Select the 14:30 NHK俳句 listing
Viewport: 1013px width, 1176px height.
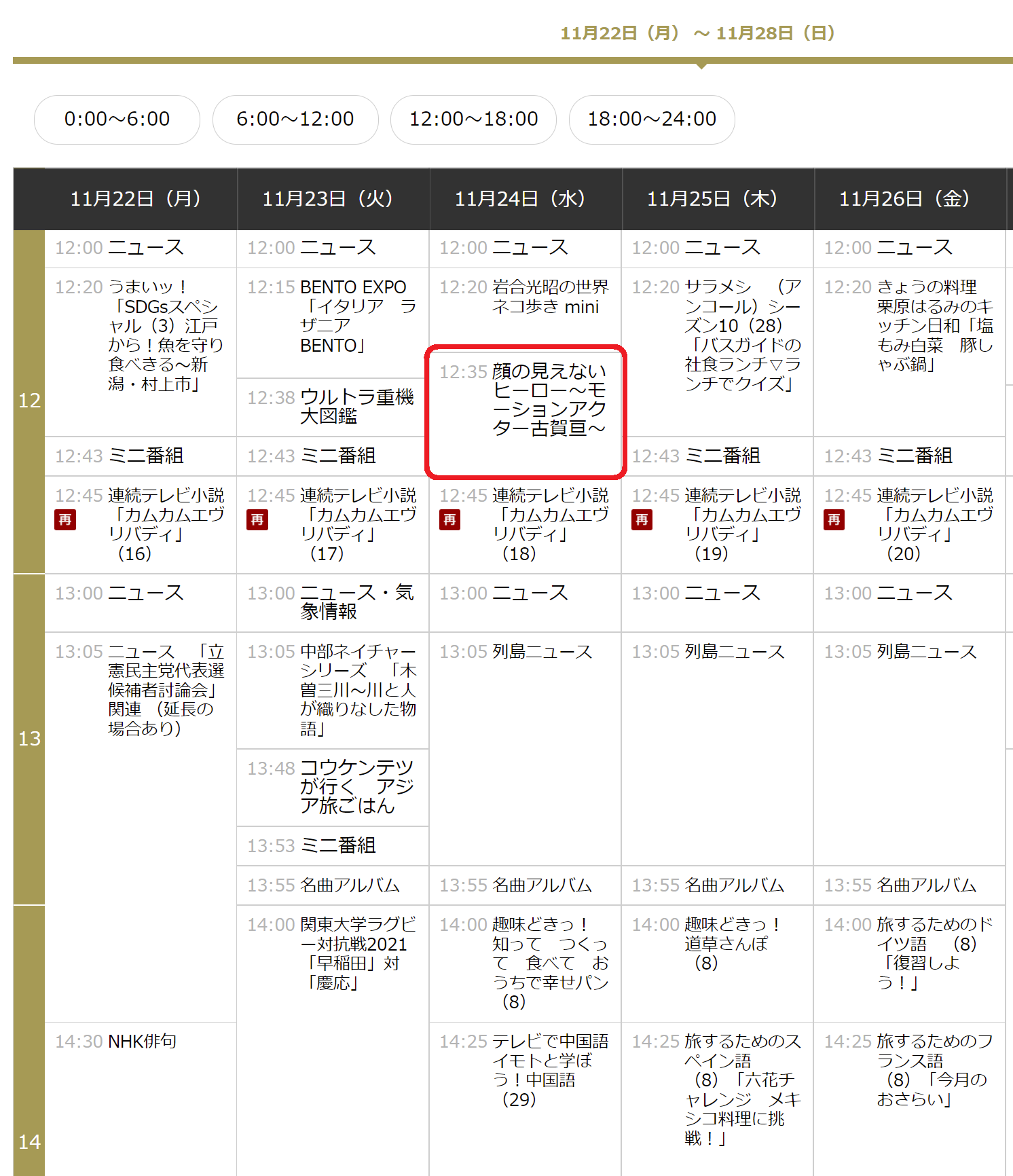pos(142,1042)
